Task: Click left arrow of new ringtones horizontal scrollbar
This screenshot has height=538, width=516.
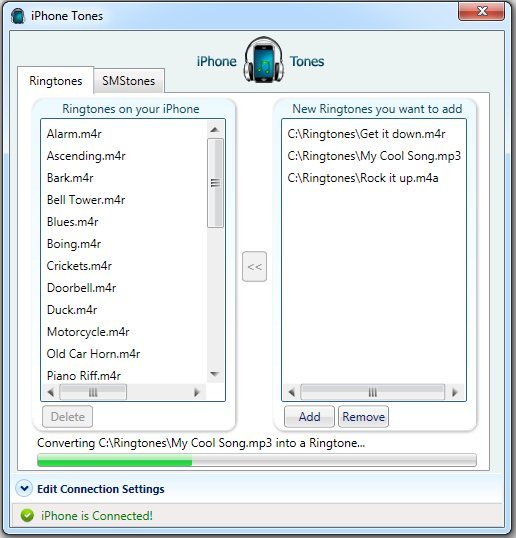Action: pos(291,392)
